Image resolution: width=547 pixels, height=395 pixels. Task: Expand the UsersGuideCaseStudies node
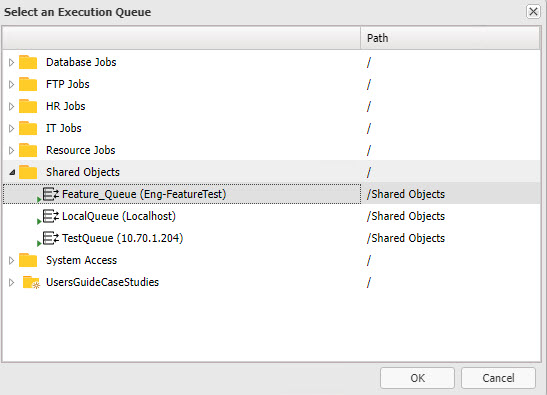pos(11,282)
